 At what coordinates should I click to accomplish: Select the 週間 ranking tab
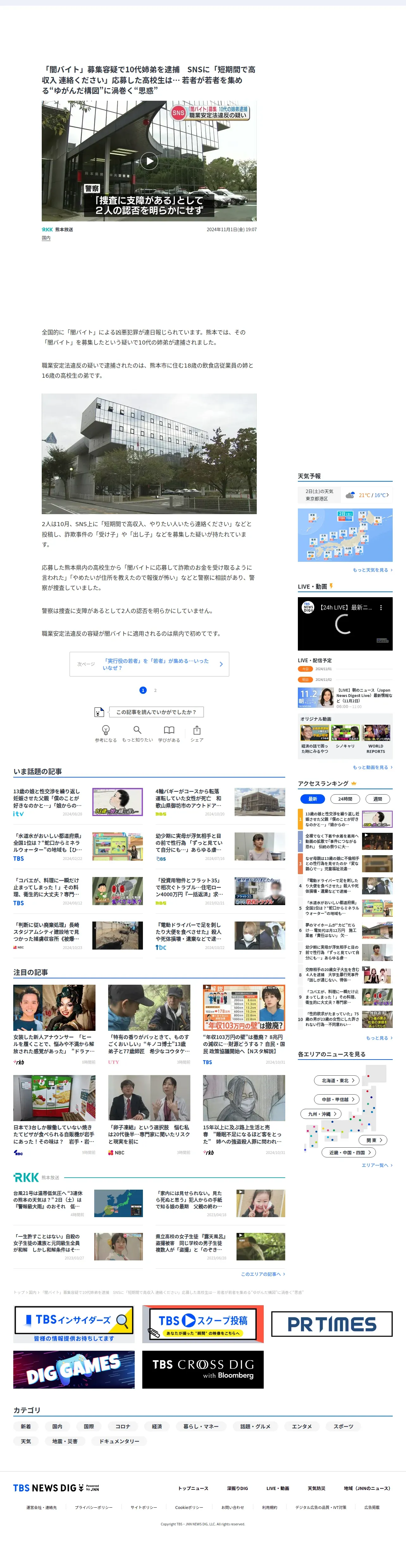[377, 799]
